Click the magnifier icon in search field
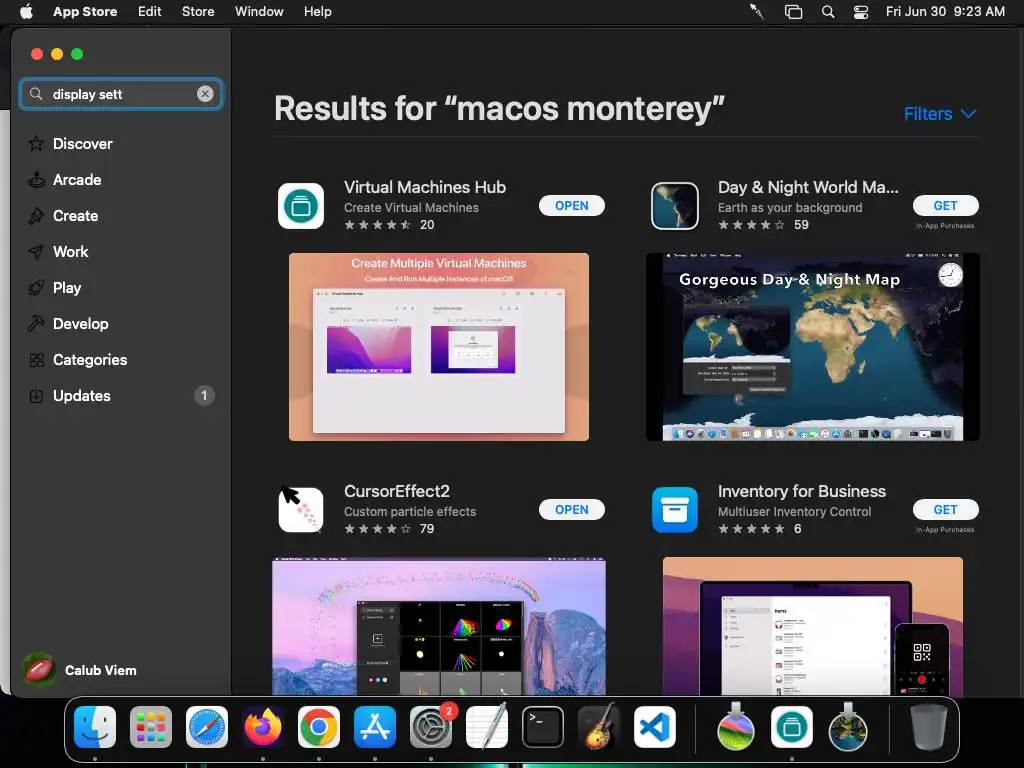Image resolution: width=1024 pixels, height=768 pixels. [37, 94]
